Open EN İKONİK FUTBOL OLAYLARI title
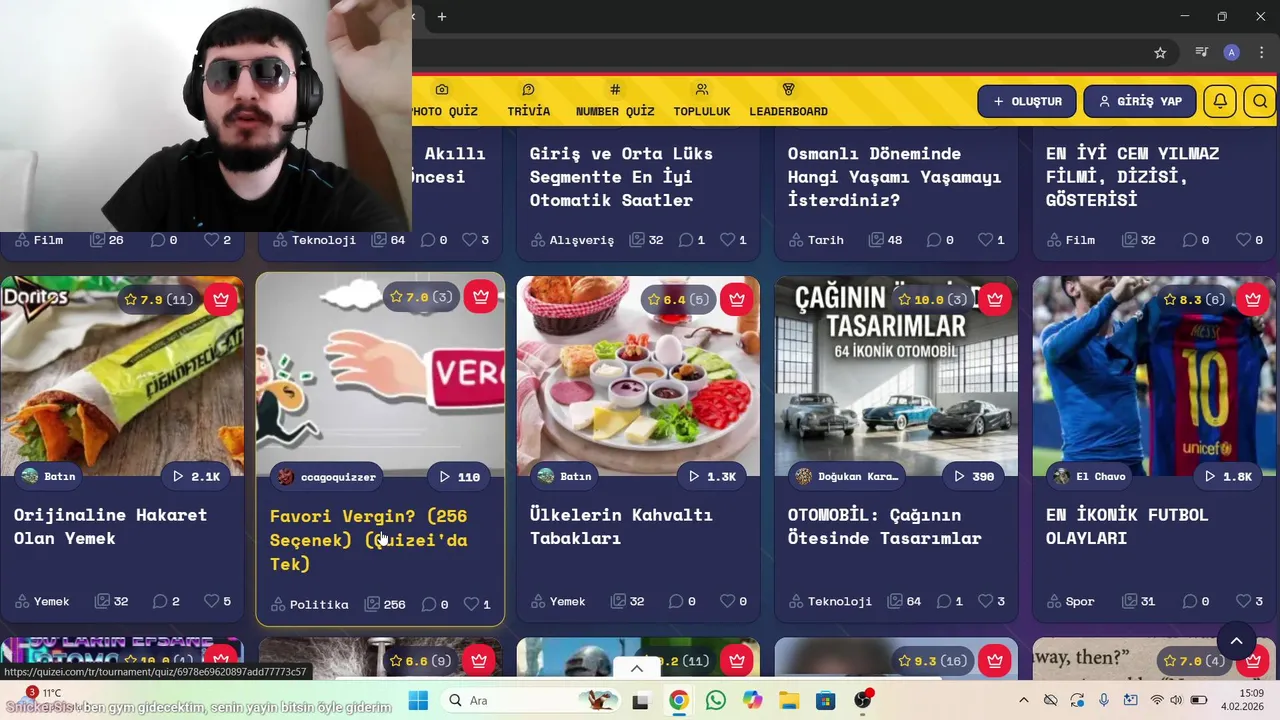This screenshot has height=720, width=1280. pyautogui.click(x=1127, y=526)
